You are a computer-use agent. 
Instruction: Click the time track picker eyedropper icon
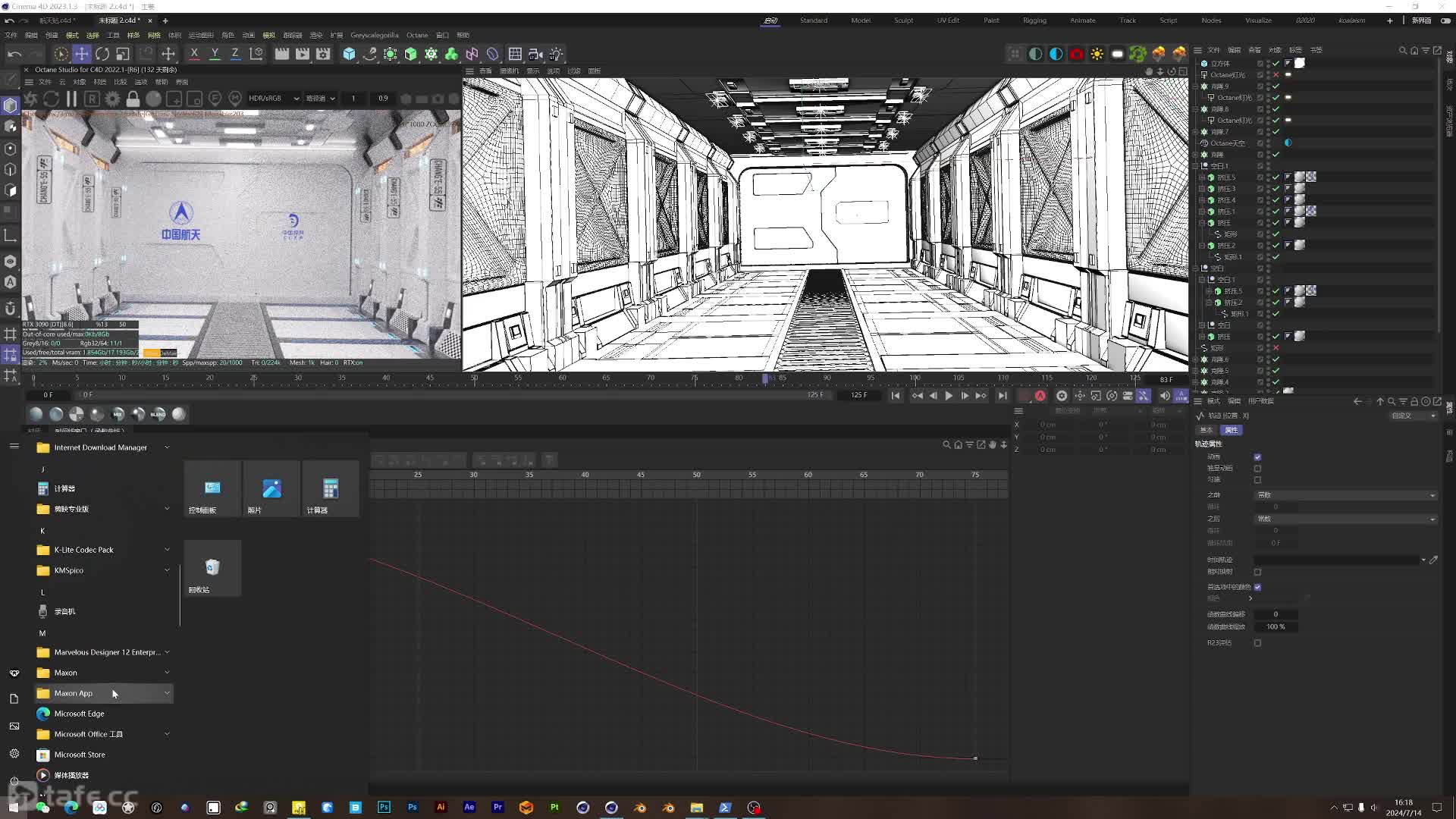point(1433,560)
